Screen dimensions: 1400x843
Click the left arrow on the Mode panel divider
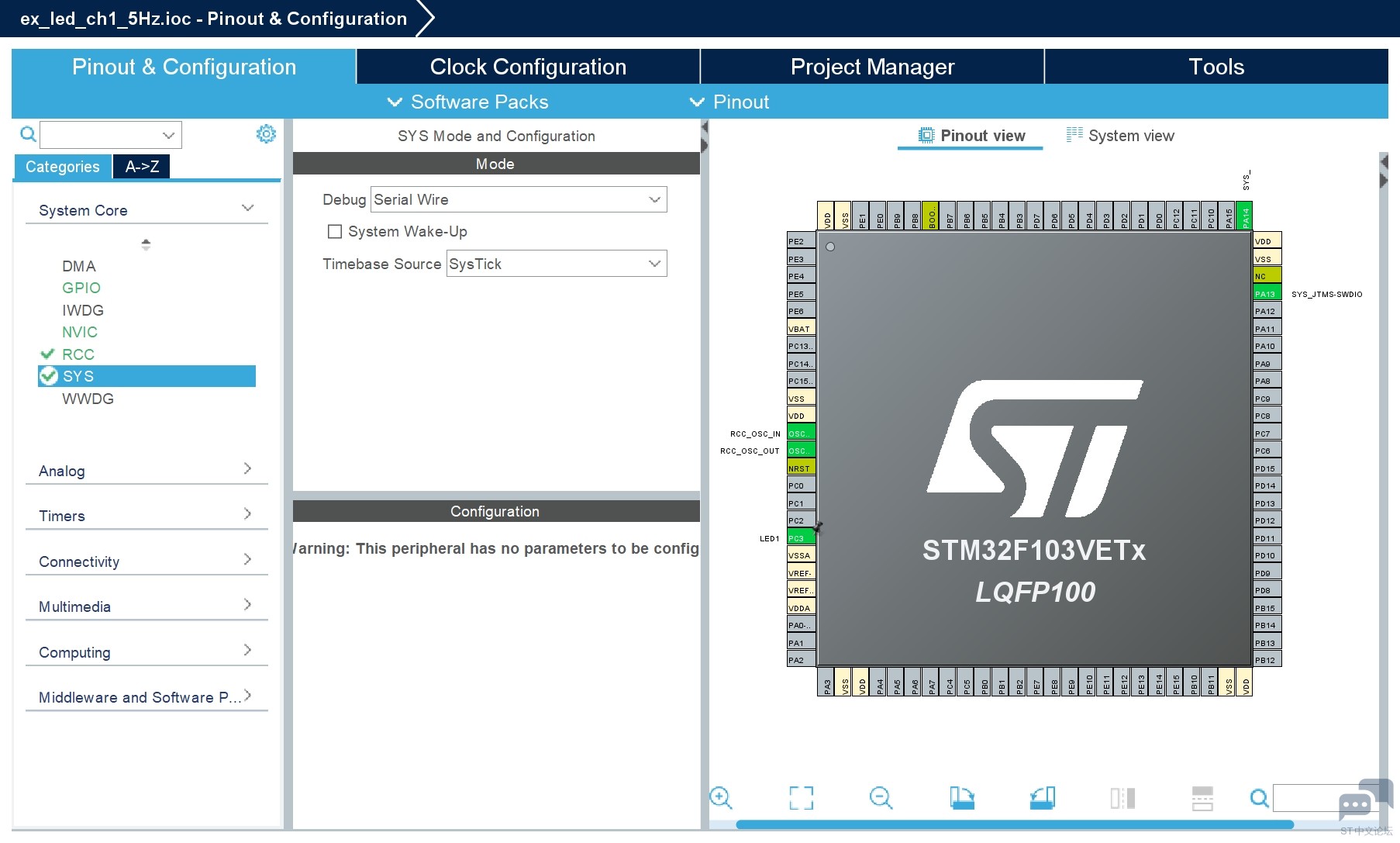coord(704,127)
